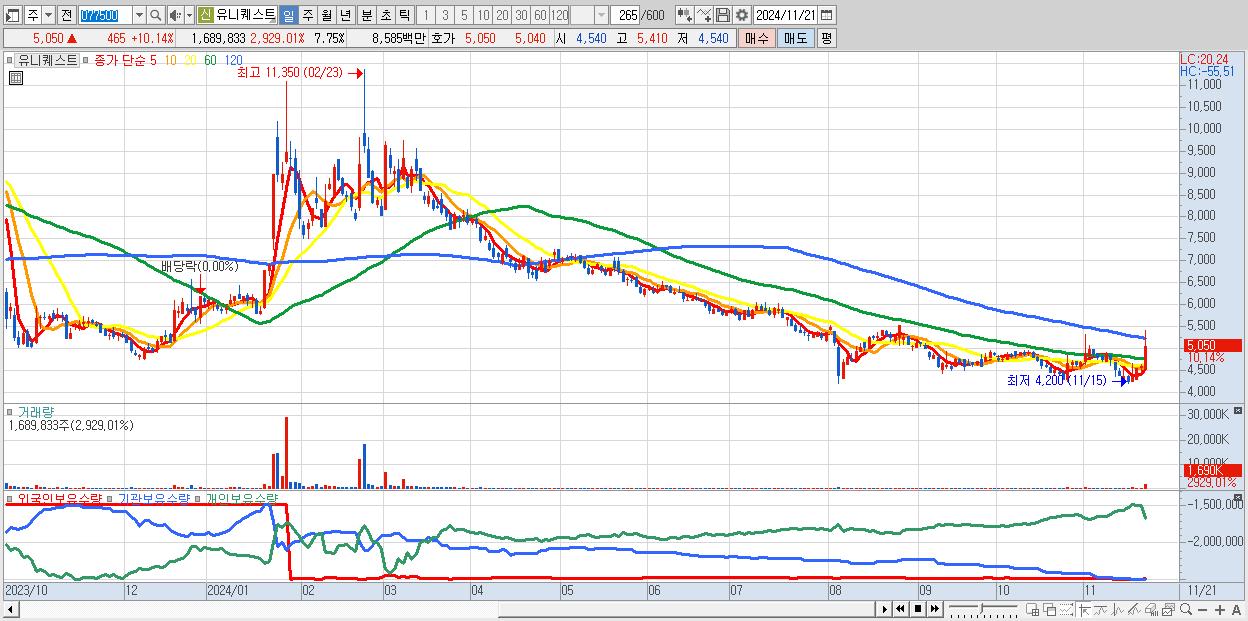Open the interval value dropdown next to 120

pos(601,15)
